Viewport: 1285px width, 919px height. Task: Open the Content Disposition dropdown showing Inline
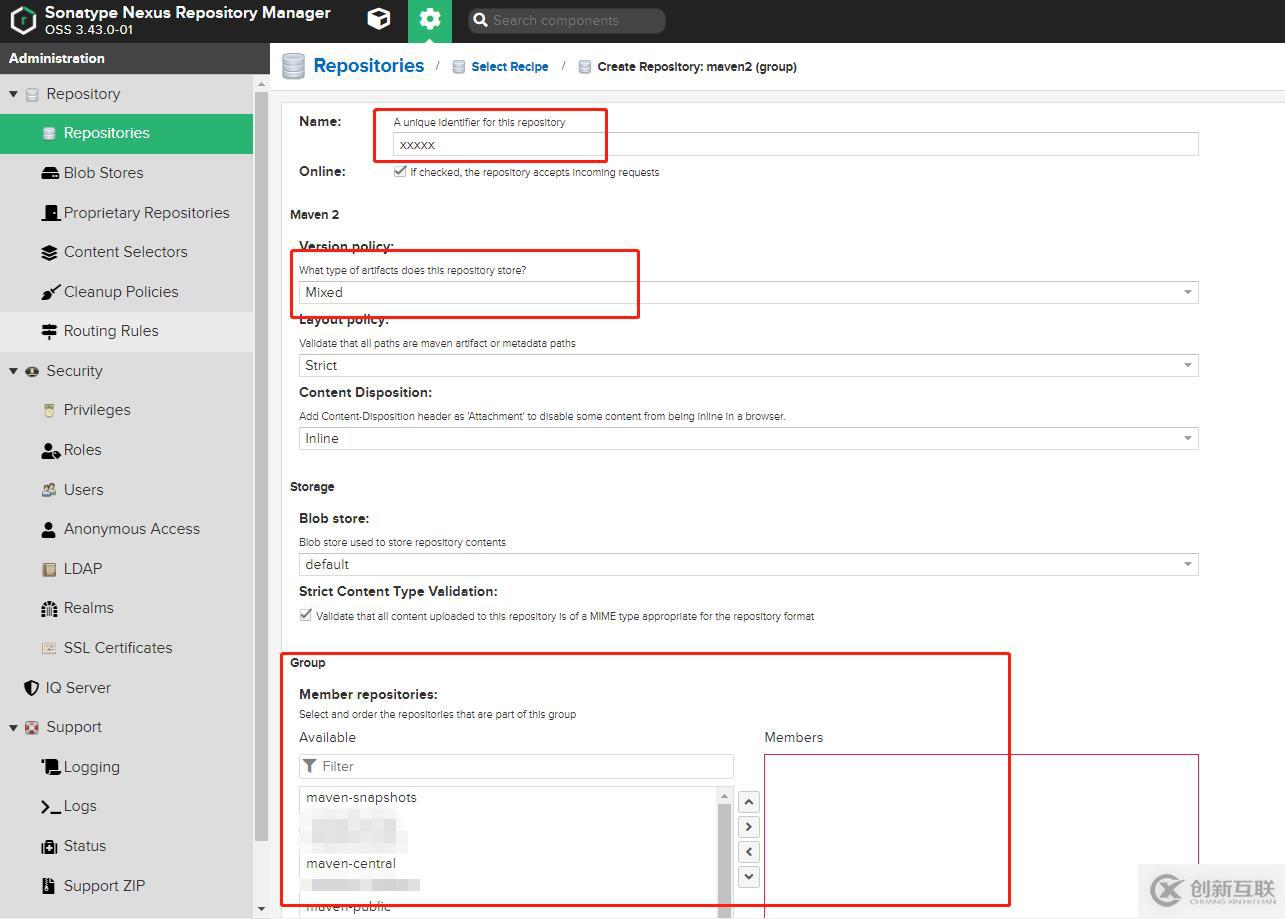click(748, 438)
